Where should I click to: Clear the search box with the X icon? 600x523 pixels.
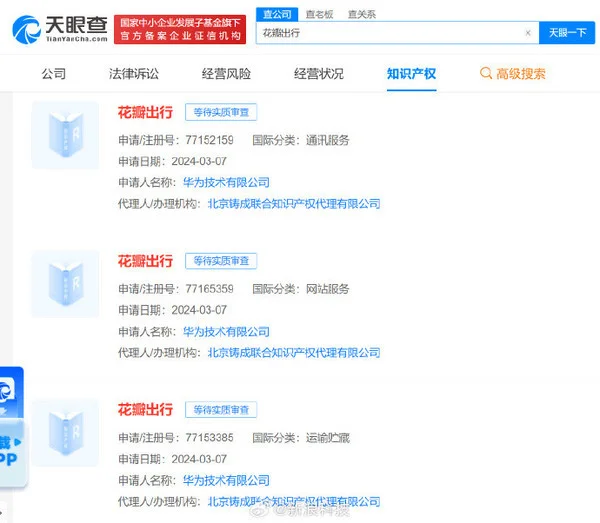point(528,33)
